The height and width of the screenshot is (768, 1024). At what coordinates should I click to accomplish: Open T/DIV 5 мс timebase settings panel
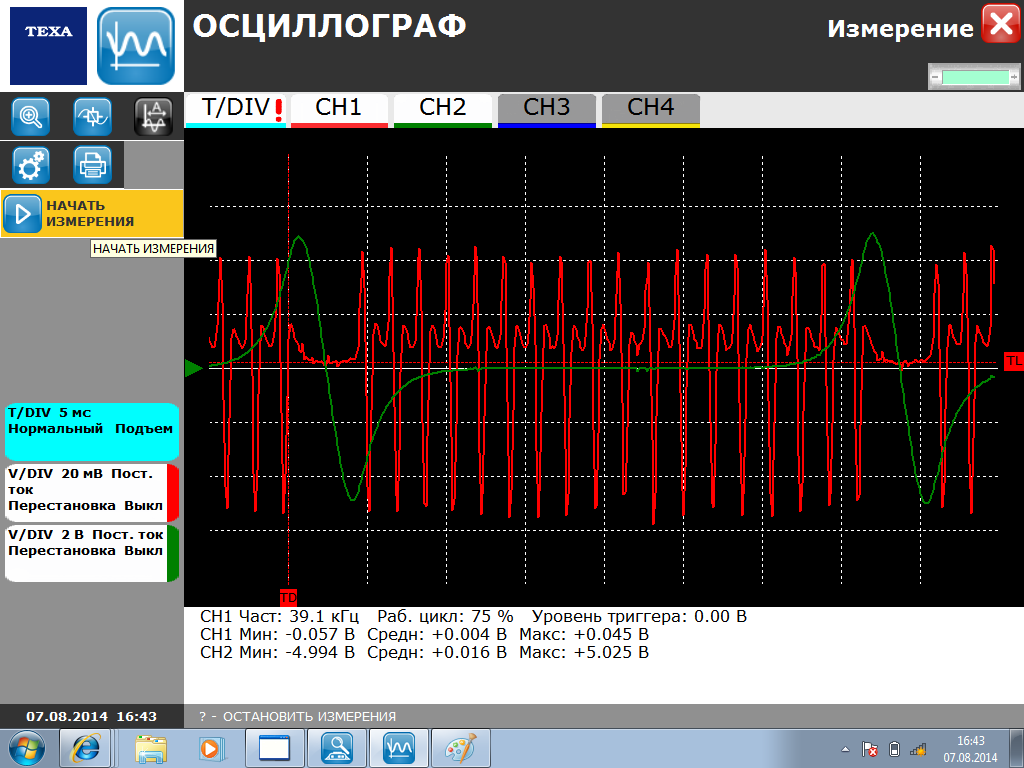click(x=90, y=431)
